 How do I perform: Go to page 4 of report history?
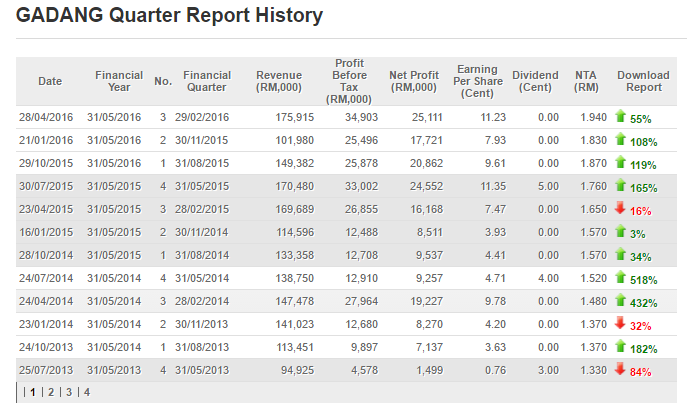[x=87, y=392]
